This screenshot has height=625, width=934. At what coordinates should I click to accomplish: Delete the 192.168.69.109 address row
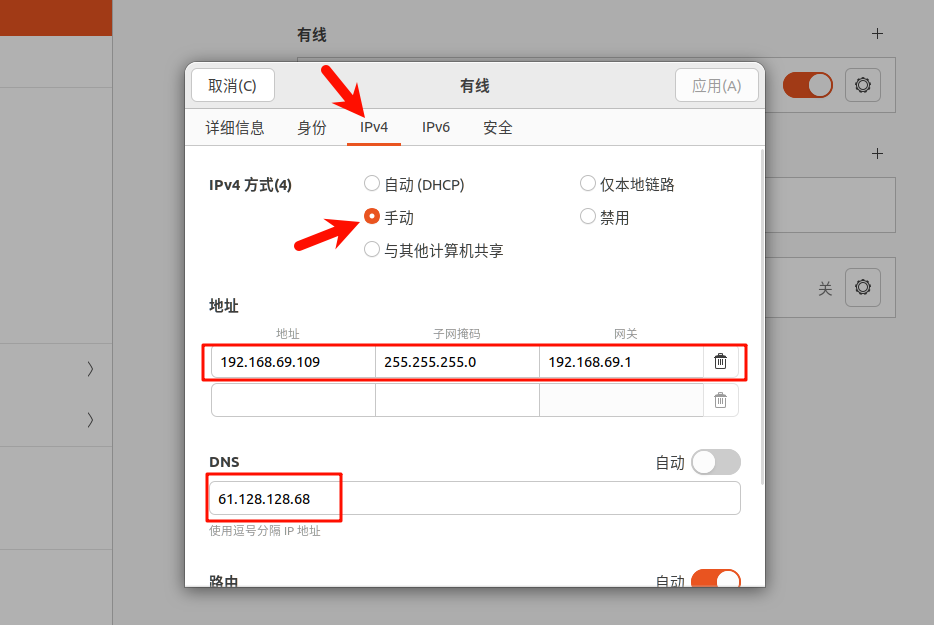[720, 362]
